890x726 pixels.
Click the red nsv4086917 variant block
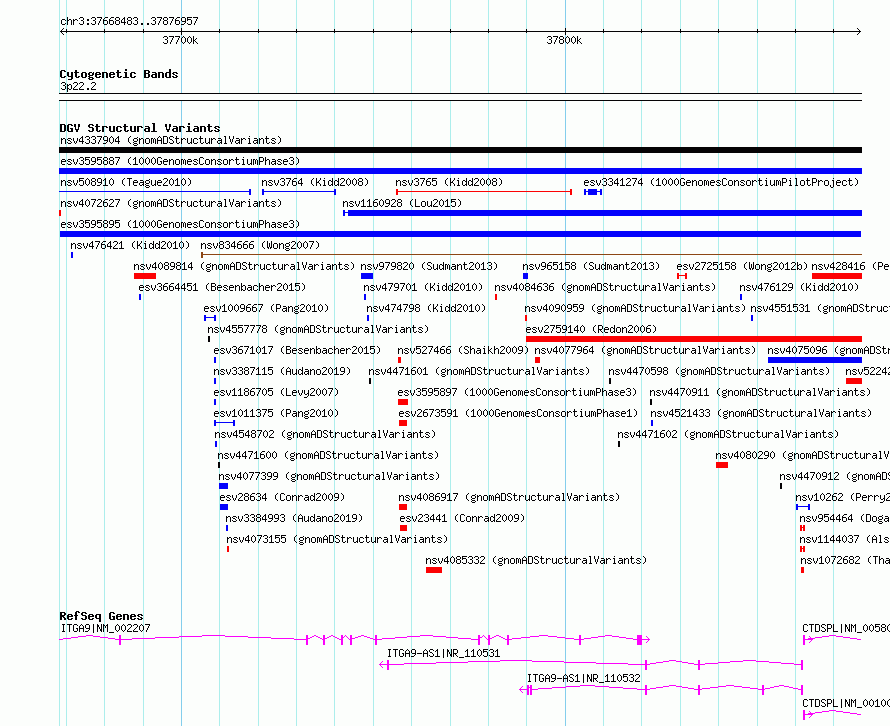[x=403, y=507]
